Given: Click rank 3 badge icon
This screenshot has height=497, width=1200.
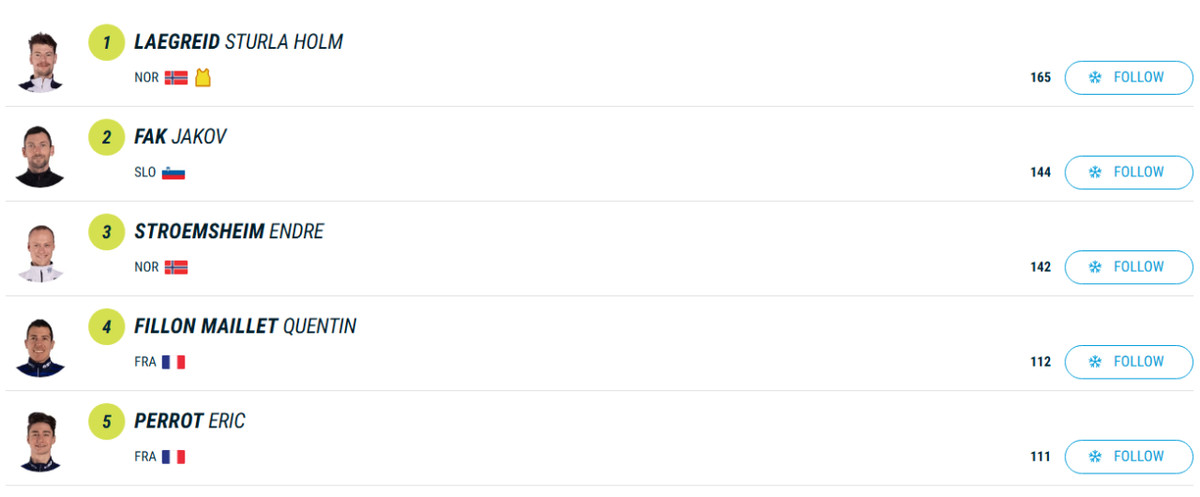Looking at the screenshot, I should [x=106, y=233].
